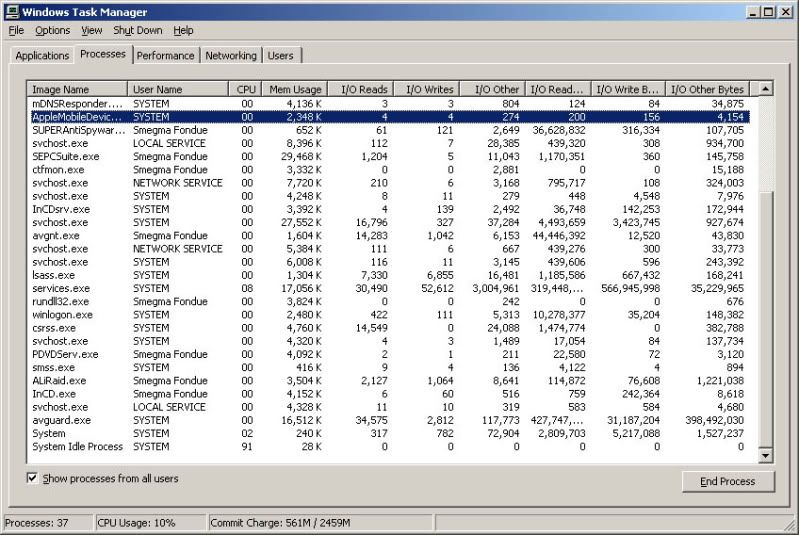The height and width of the screenshot is (535, 799).
Task: Open the File menu
Action: pyautogui.click(x=16, y=31)
